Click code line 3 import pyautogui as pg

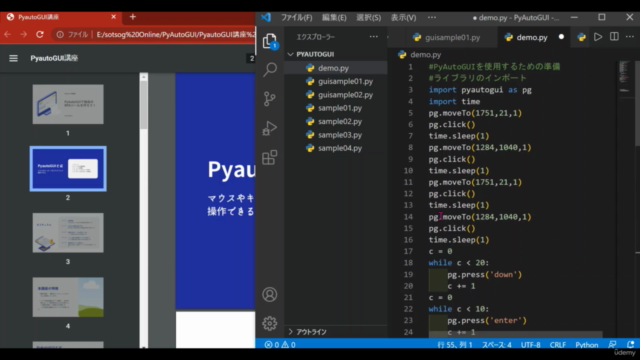pos(480,90)
